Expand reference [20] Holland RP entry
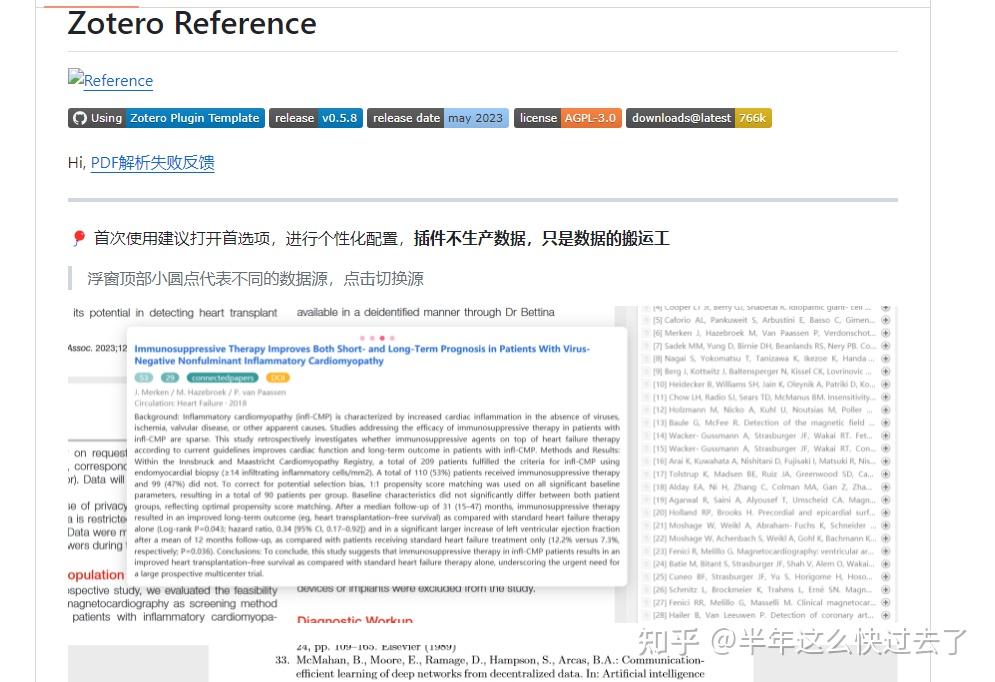Image resolution: width=995 pixels, height=682 pixels. click(x=886, y=512)
